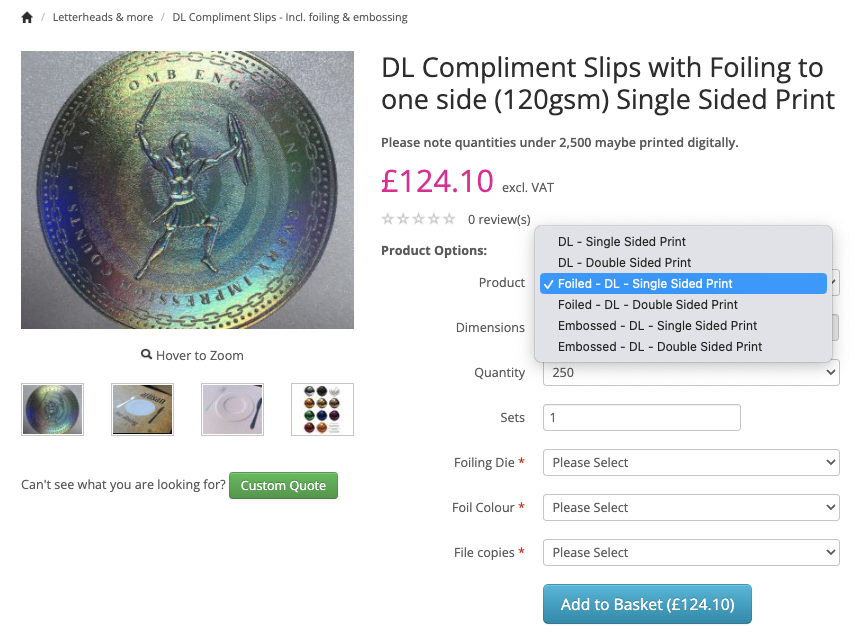Pick Embossed - DL - Single Sided Print
The image size is (864, 643).
tap(657, 326)
